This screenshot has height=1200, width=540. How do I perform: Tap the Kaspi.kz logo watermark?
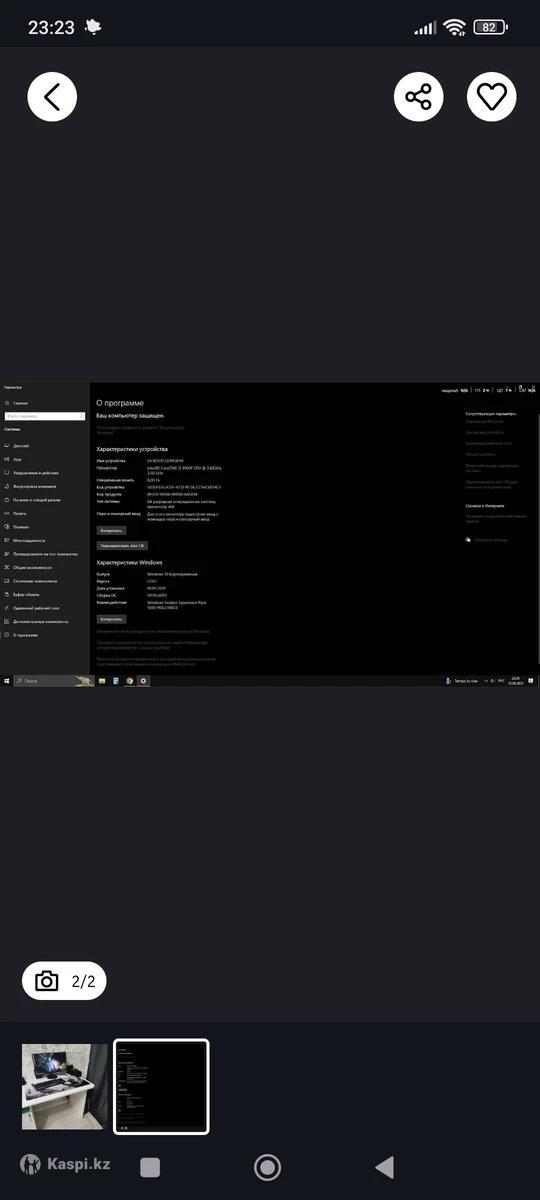(x=65, y=1165)
